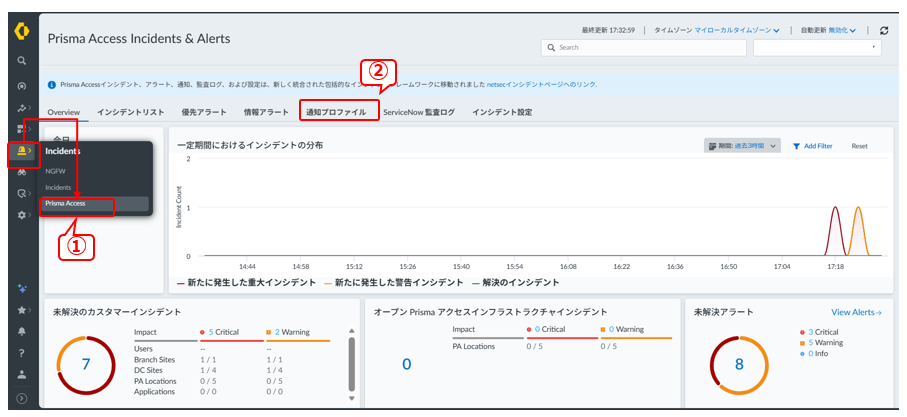Open the settings gear in the sidebar
The height and width of the screenshot is (417, 907).
[21, 215]
